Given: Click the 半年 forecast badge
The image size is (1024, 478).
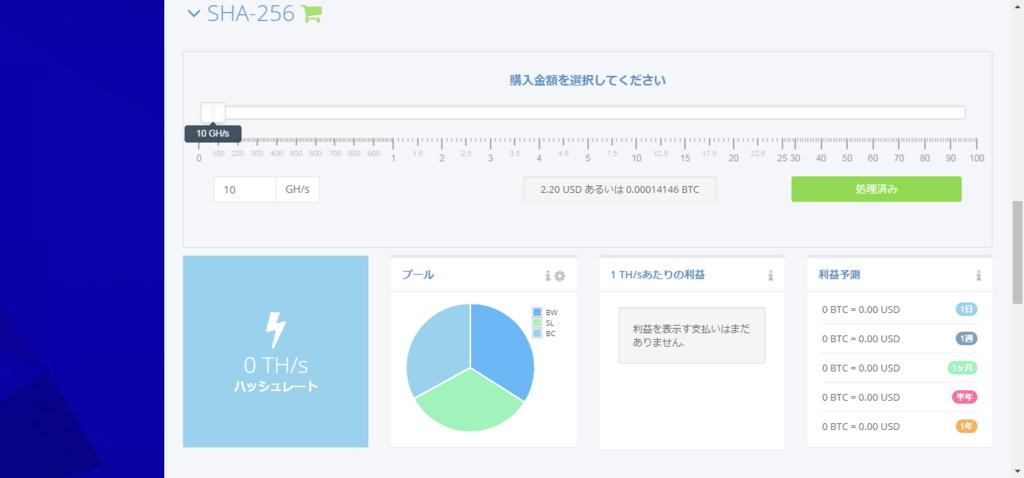Looking at the screenshot, I should coord(965,397).
